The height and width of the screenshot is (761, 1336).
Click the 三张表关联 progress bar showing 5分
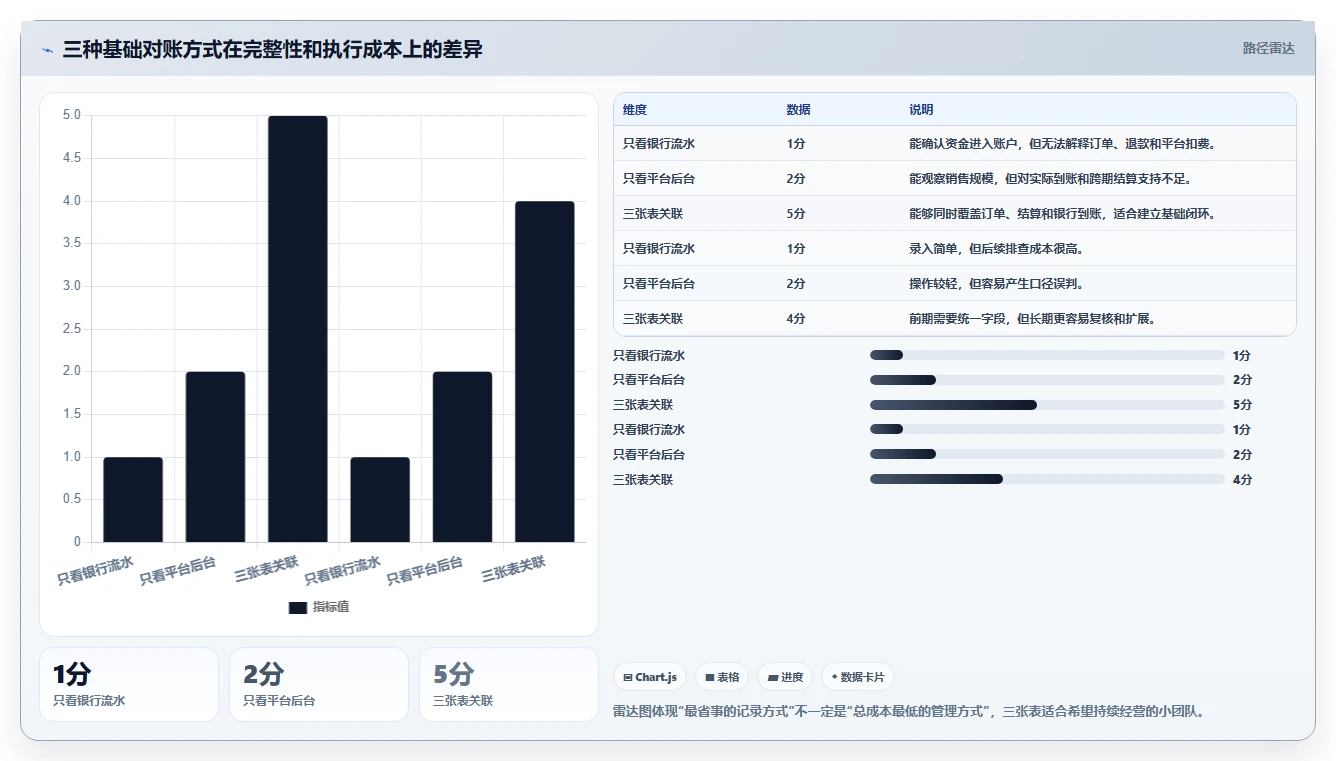1047,405
